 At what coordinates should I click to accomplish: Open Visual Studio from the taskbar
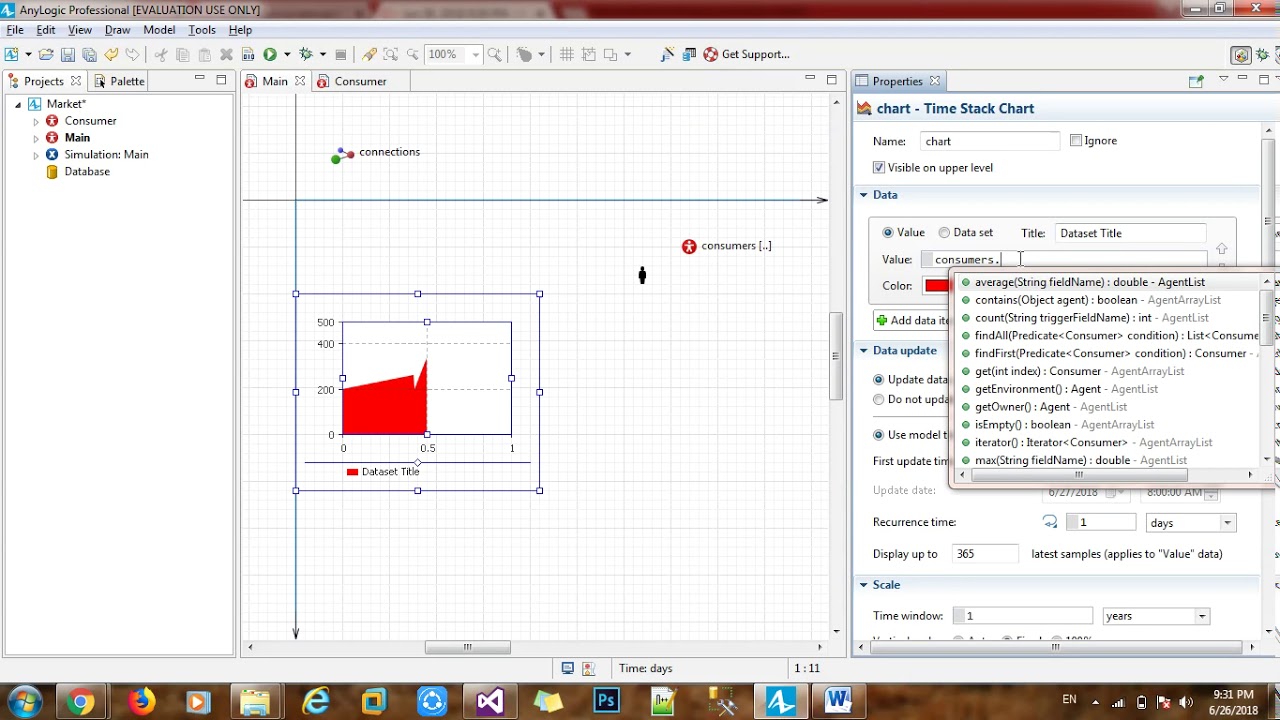[x=490, y=701]
